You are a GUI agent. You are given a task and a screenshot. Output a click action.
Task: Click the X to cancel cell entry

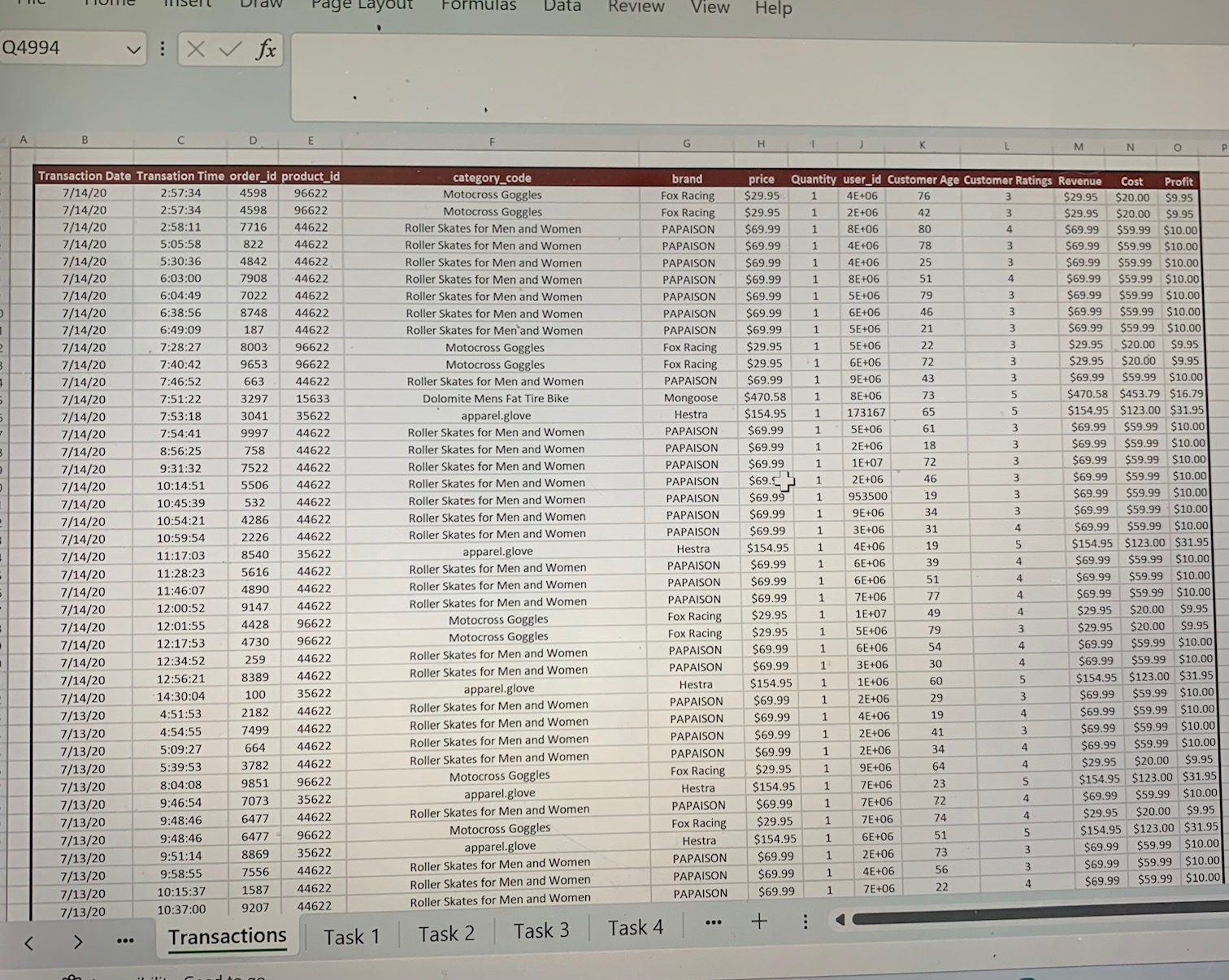194,49
